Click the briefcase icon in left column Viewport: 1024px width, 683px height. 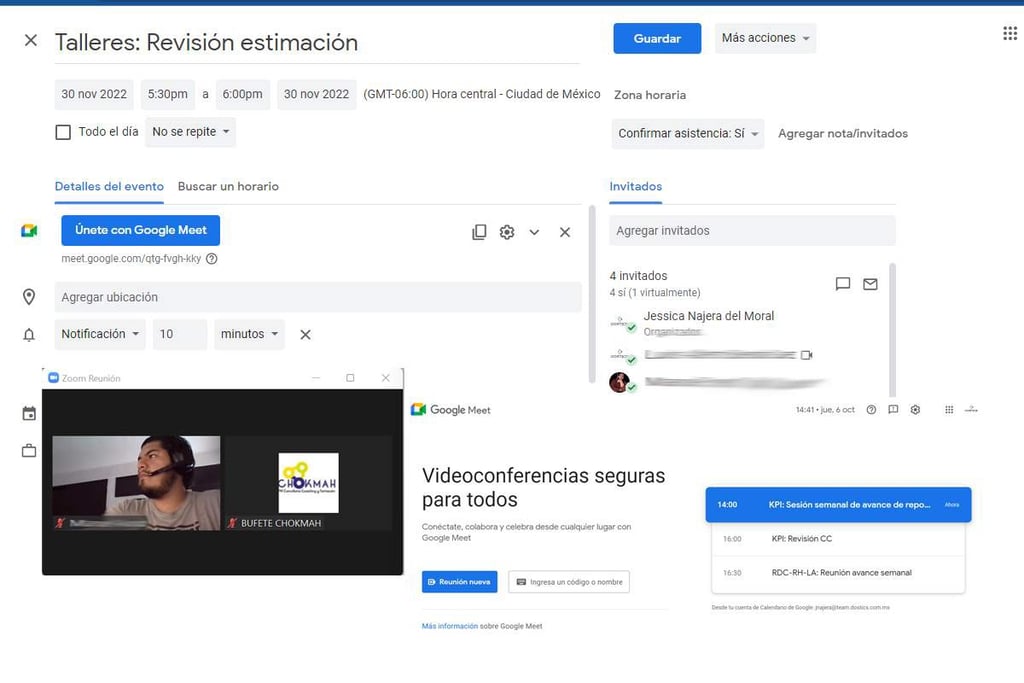point(29,451)
